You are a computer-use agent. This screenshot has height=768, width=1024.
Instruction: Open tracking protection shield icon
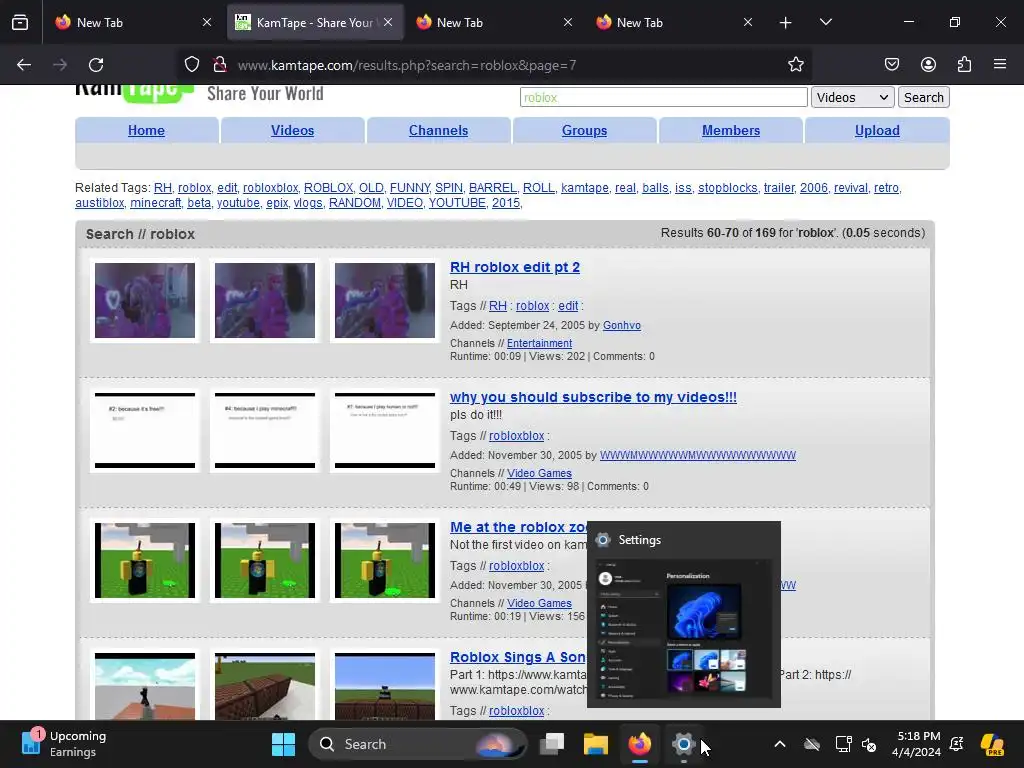191,65
